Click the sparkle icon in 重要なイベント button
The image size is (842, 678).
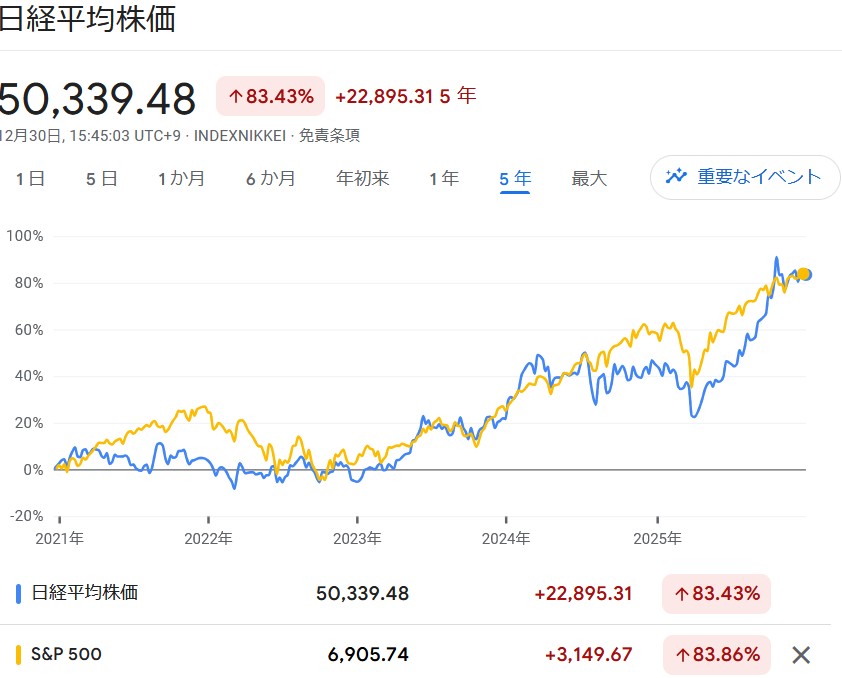tap(677, 177)
